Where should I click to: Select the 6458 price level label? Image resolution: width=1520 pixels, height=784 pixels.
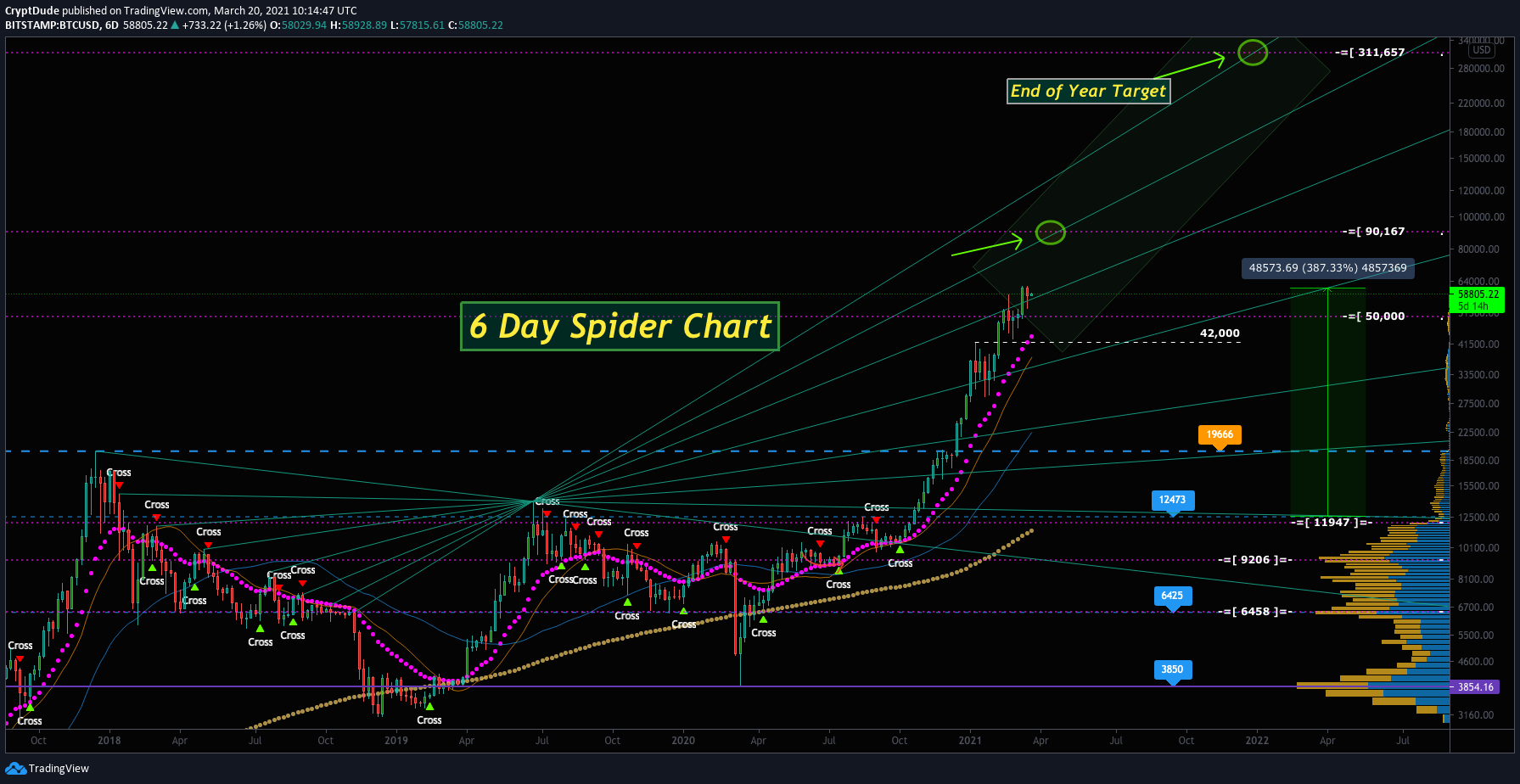(1256, 612)
